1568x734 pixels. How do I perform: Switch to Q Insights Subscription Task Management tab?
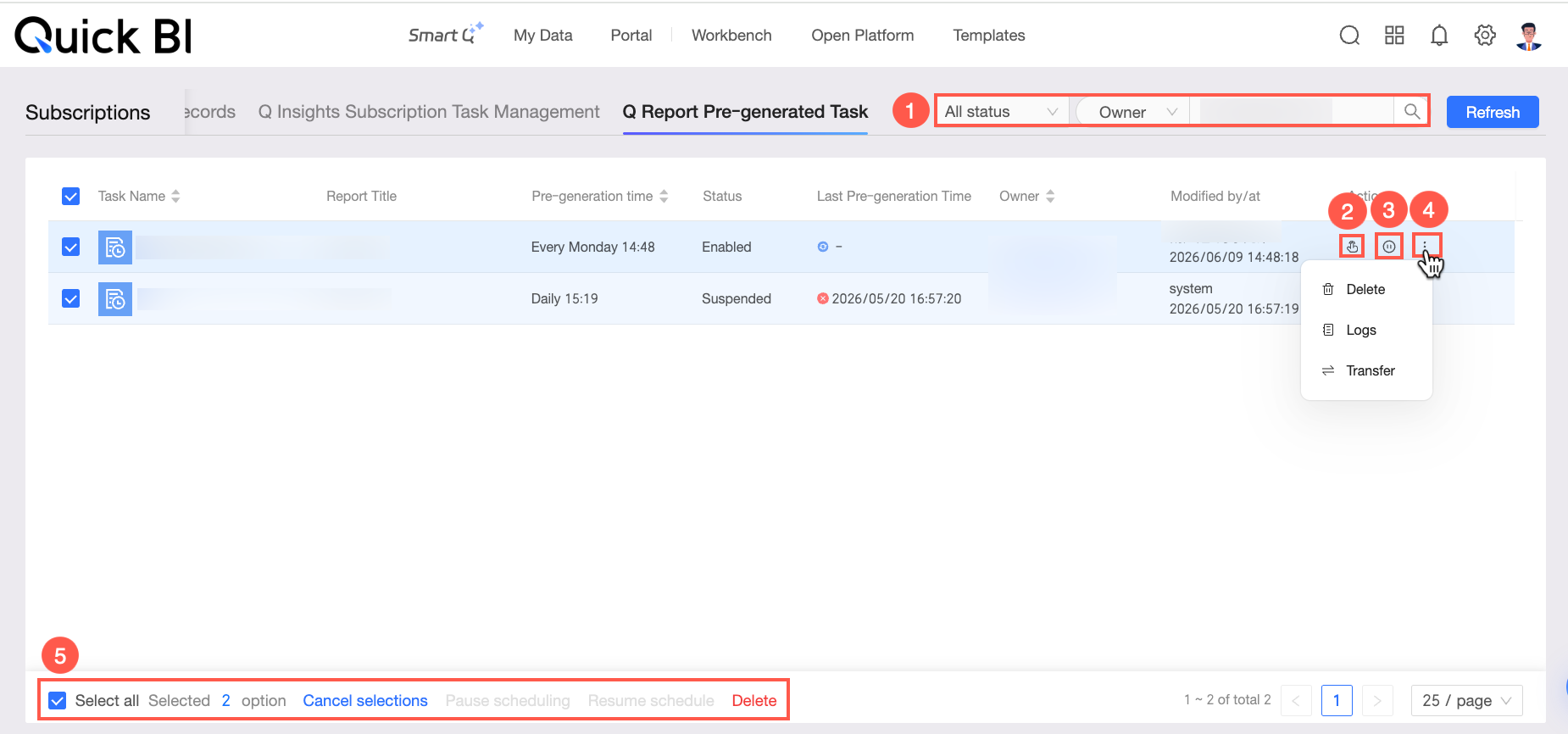pos(429,112)
